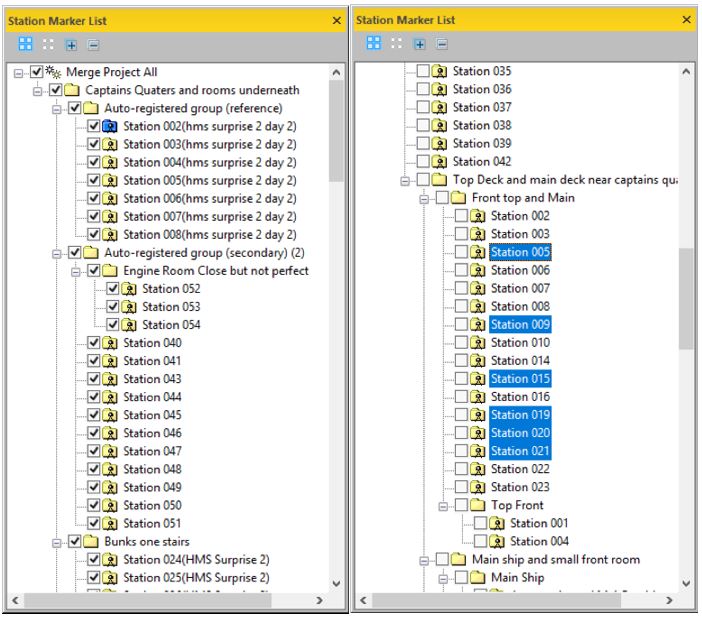This screenshot has width=702, height=617.
Task: Check the Top Front folder checkbox
Action: click(x=461, y=505)
